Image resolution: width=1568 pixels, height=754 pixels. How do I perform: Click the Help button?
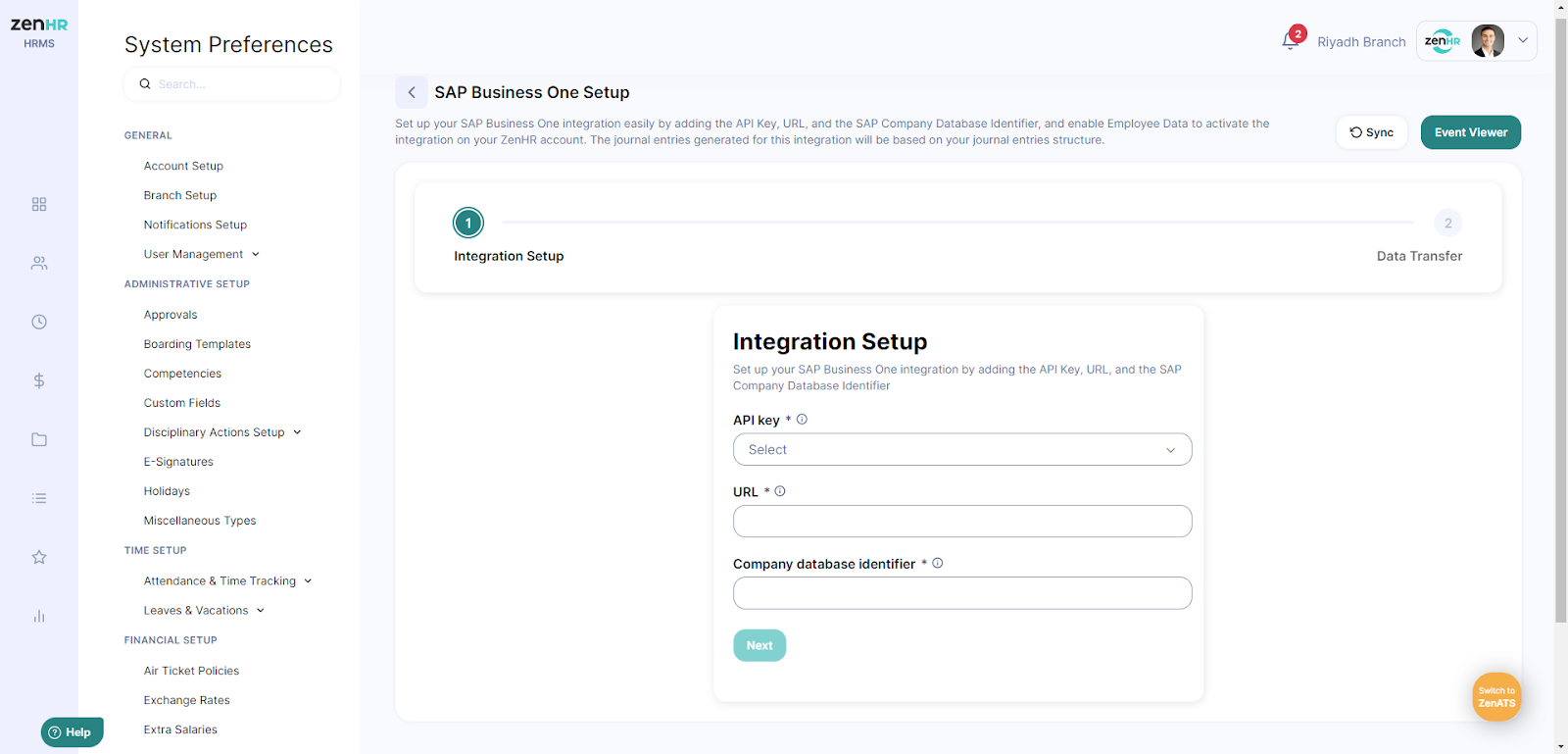coord(72,732)
